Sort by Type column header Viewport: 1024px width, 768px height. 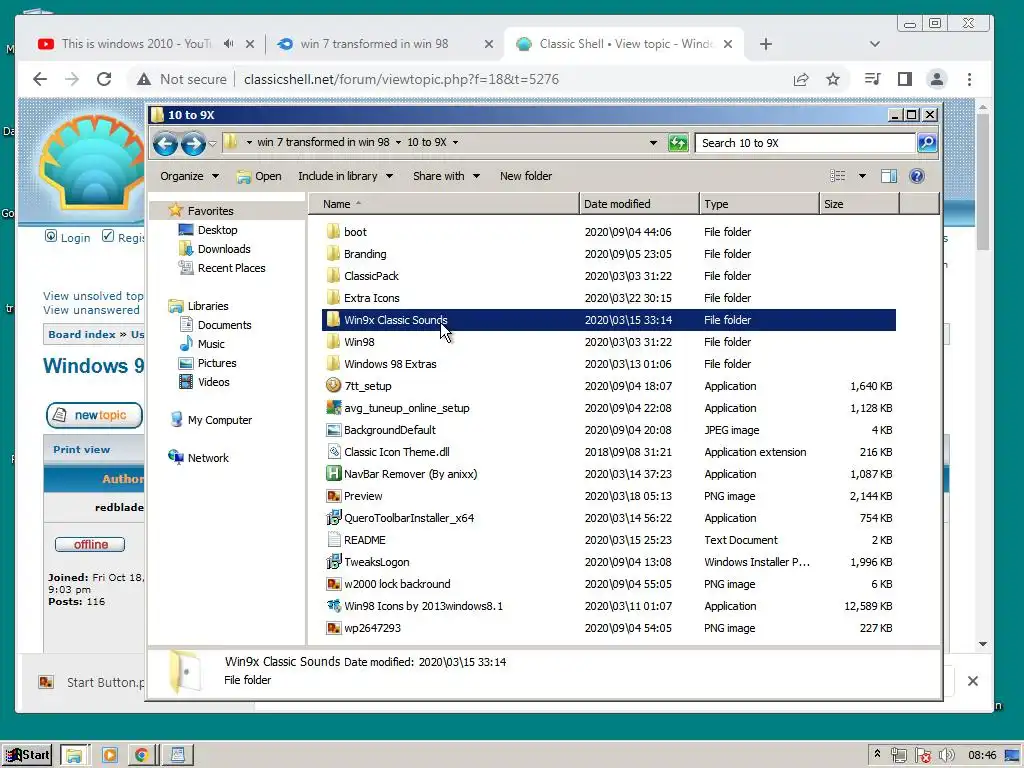pyautogui.click(x=760, y=204)
